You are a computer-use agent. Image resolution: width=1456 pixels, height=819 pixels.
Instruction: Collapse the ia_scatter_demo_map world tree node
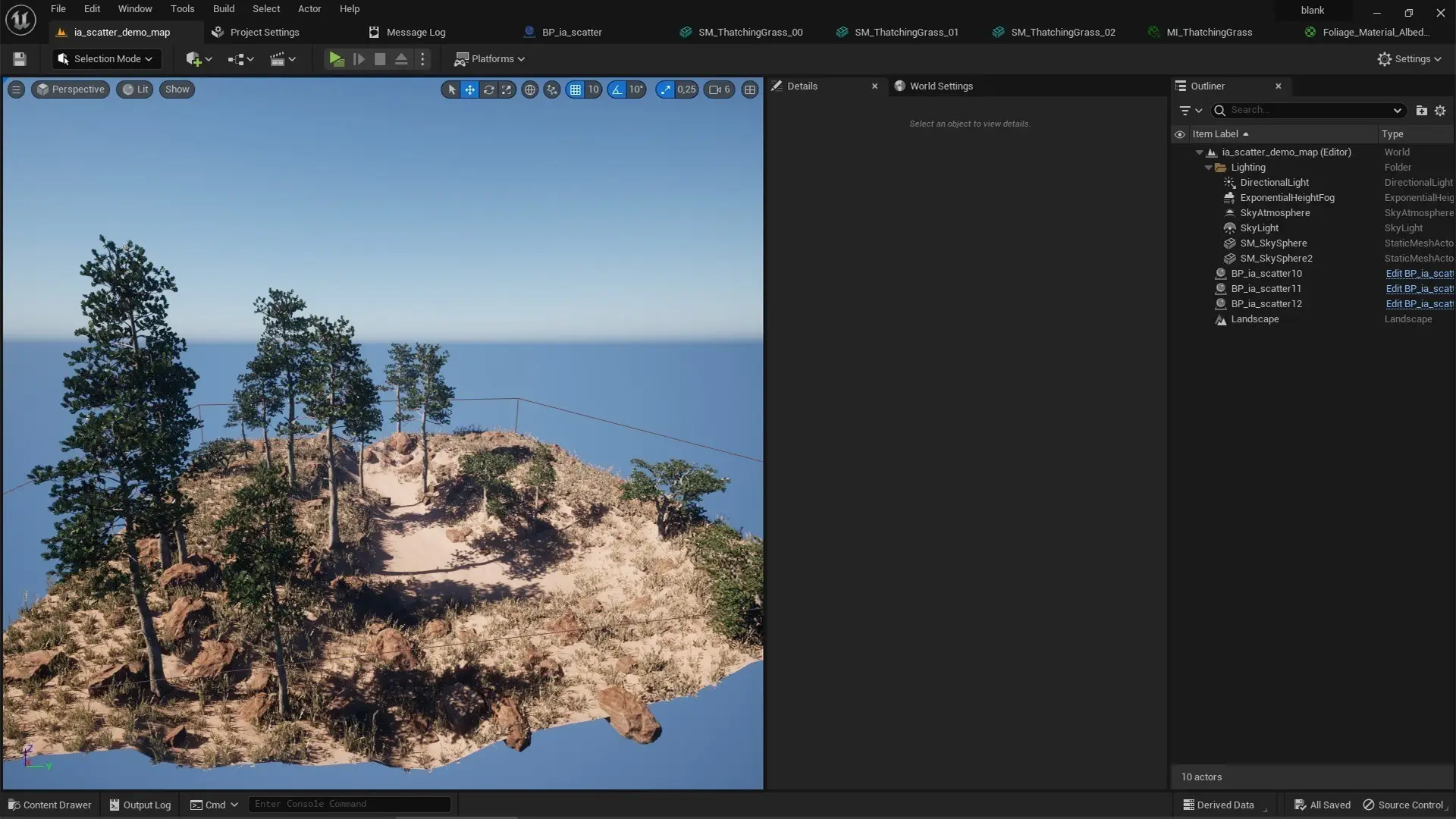click(x=1200, y=152)
